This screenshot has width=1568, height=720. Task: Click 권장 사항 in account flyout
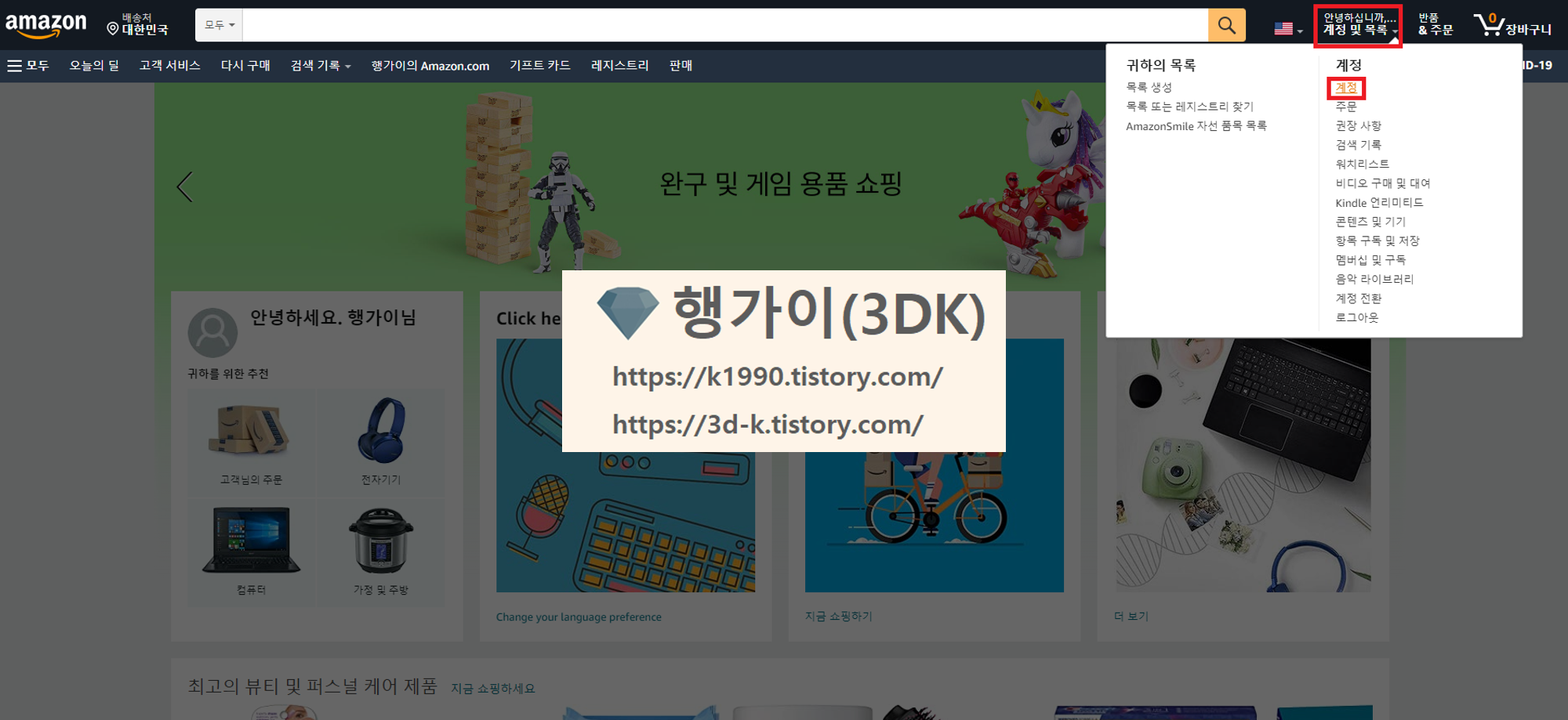(1359, 126)
